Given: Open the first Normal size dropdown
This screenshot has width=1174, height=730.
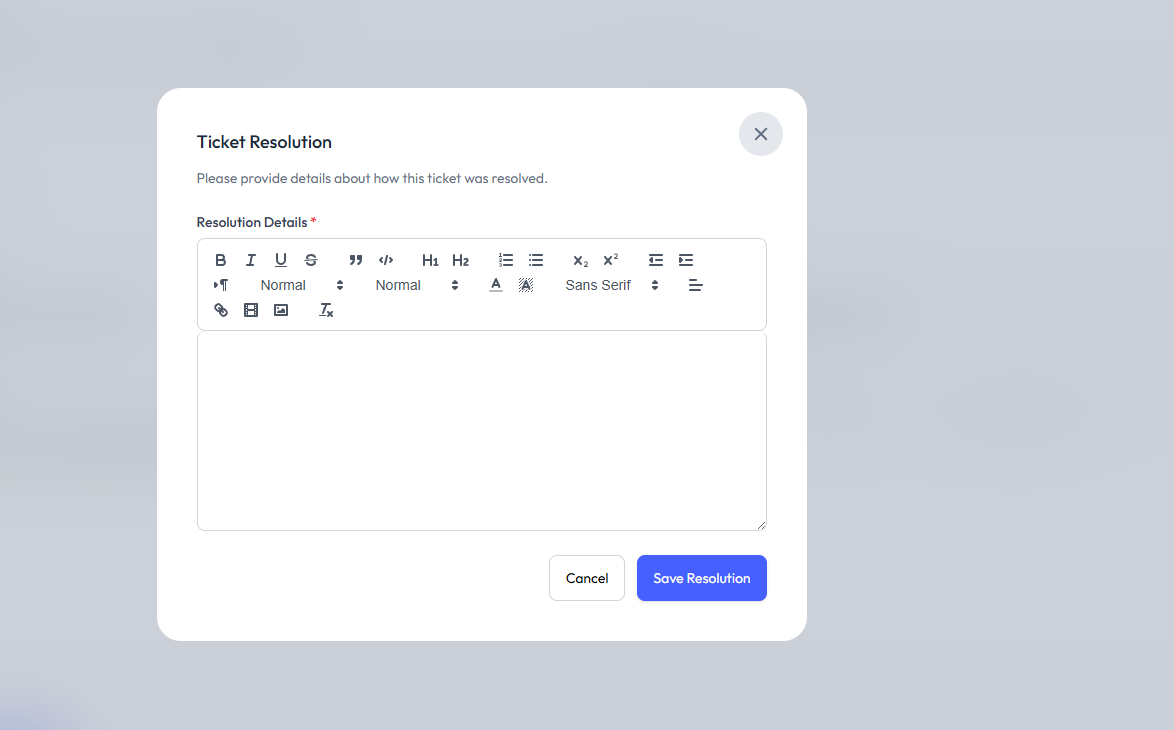Looking at the screenshot, I should 301,285.
